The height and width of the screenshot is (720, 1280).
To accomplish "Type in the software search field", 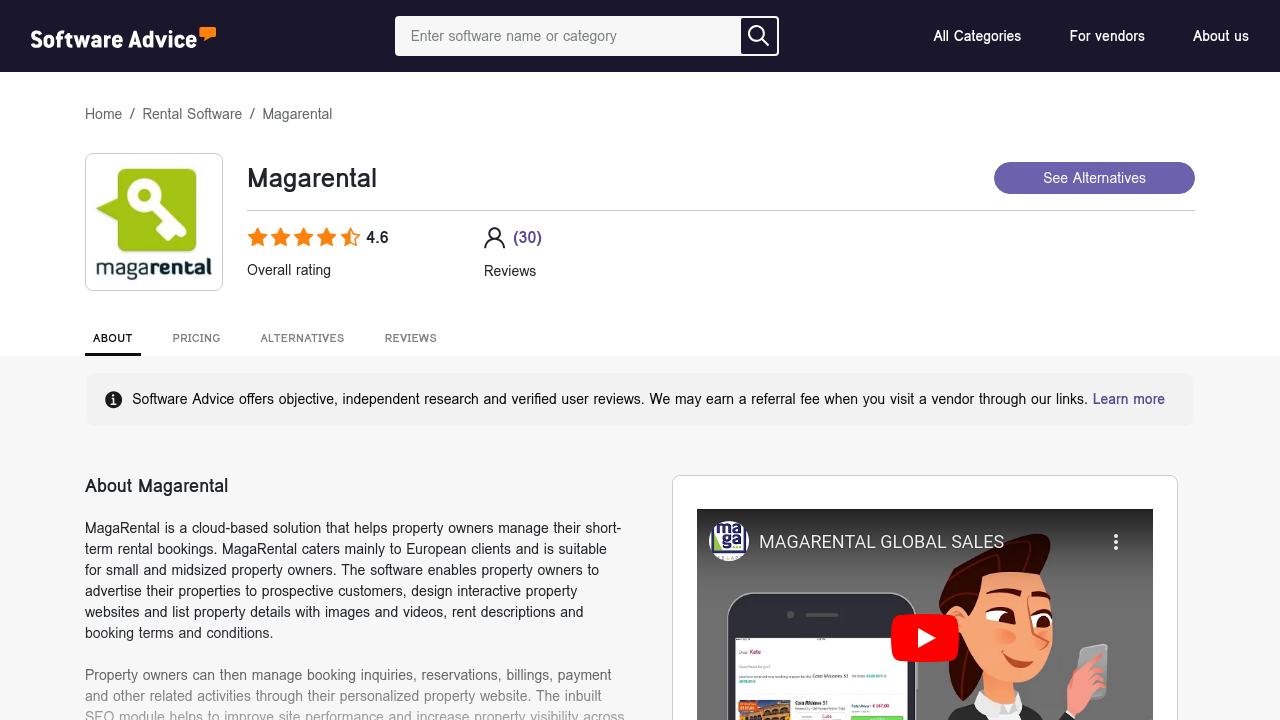I will [568, 36].
